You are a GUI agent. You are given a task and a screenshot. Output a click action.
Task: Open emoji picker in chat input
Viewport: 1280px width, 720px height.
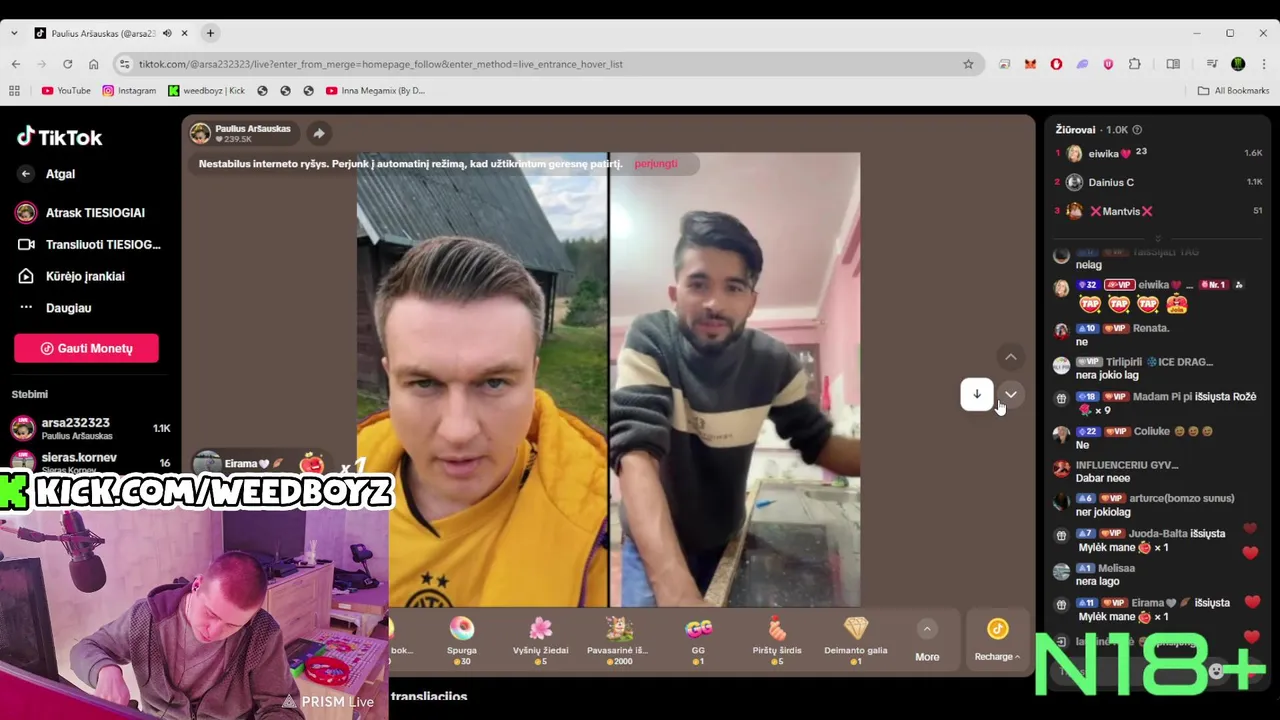1216,671
